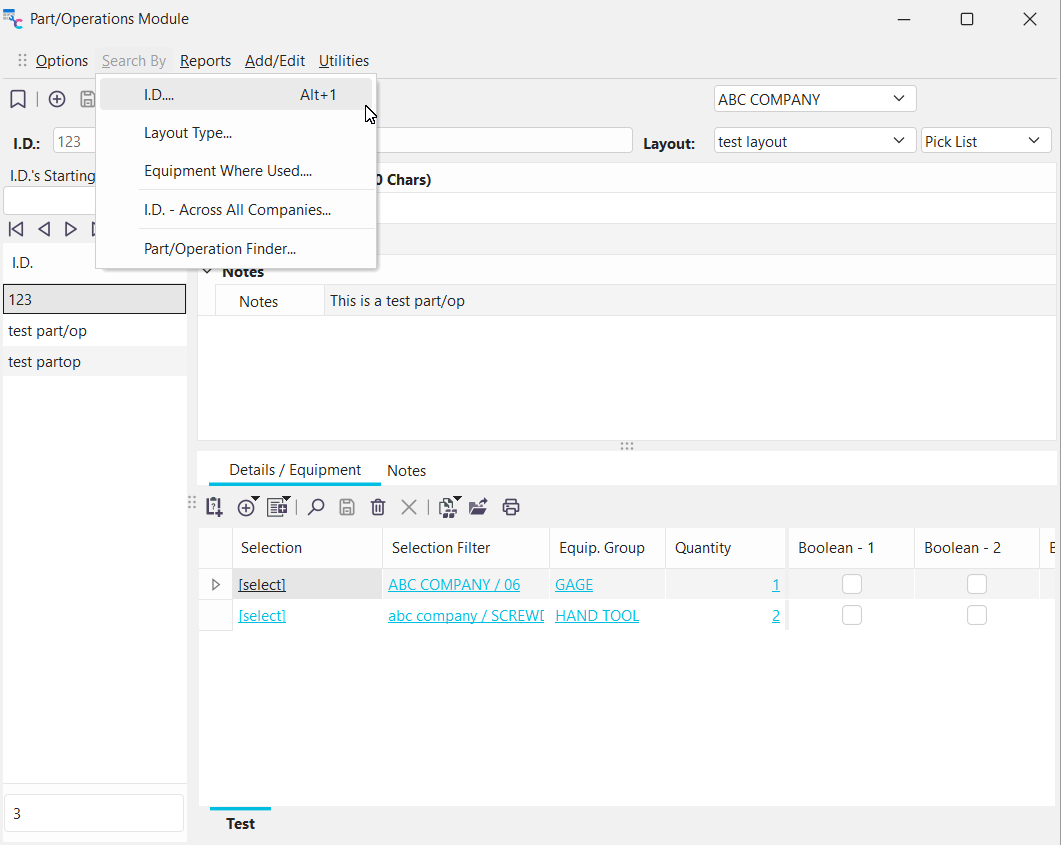Enable Boolean - 1 for HAND TOOL row

(x=851, y=615)
